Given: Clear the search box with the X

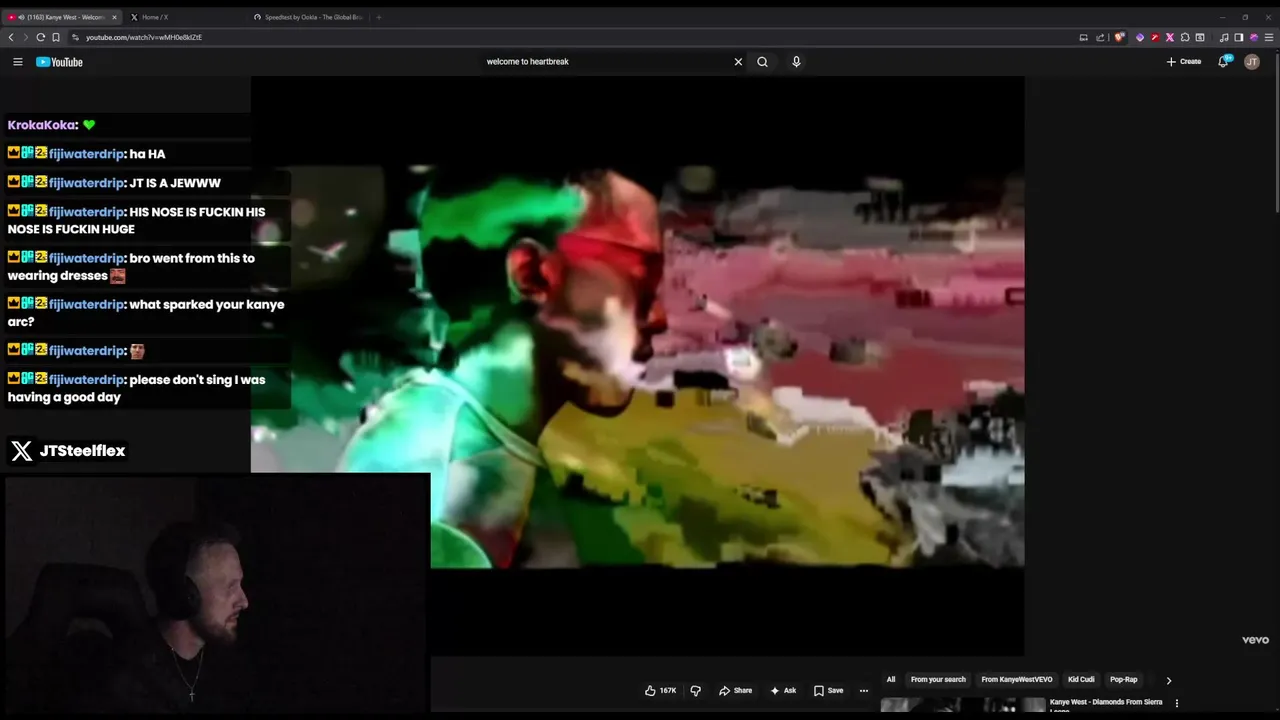Looking at the screenshot, I should [738, 62].
